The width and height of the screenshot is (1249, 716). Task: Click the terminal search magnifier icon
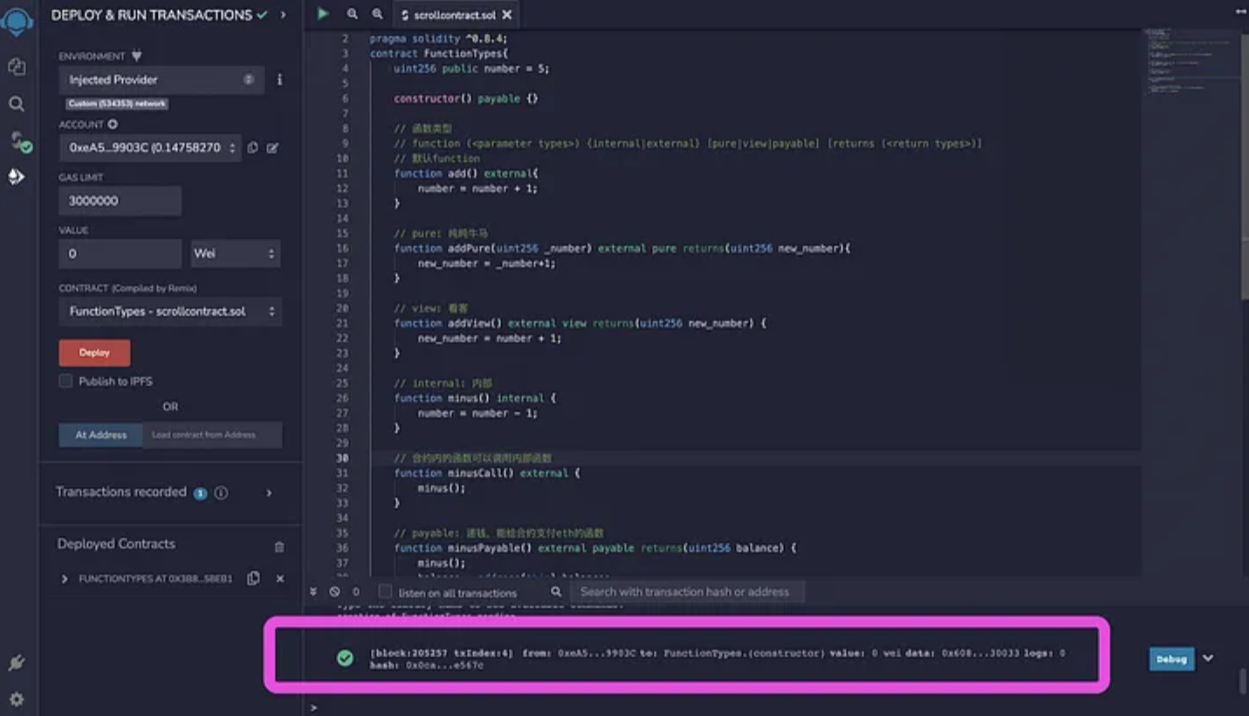point(556,592)
